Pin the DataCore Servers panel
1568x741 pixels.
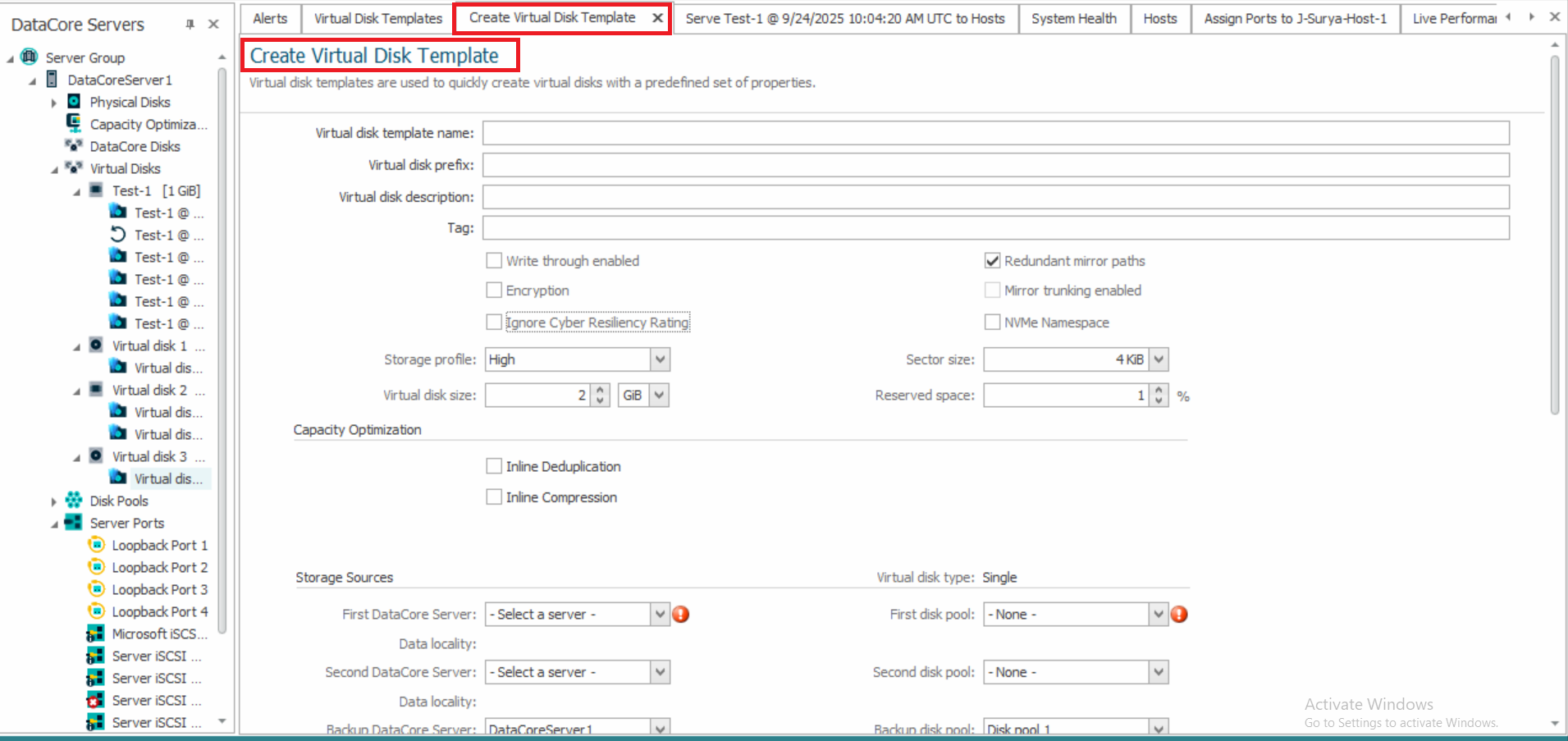[190, 25]
